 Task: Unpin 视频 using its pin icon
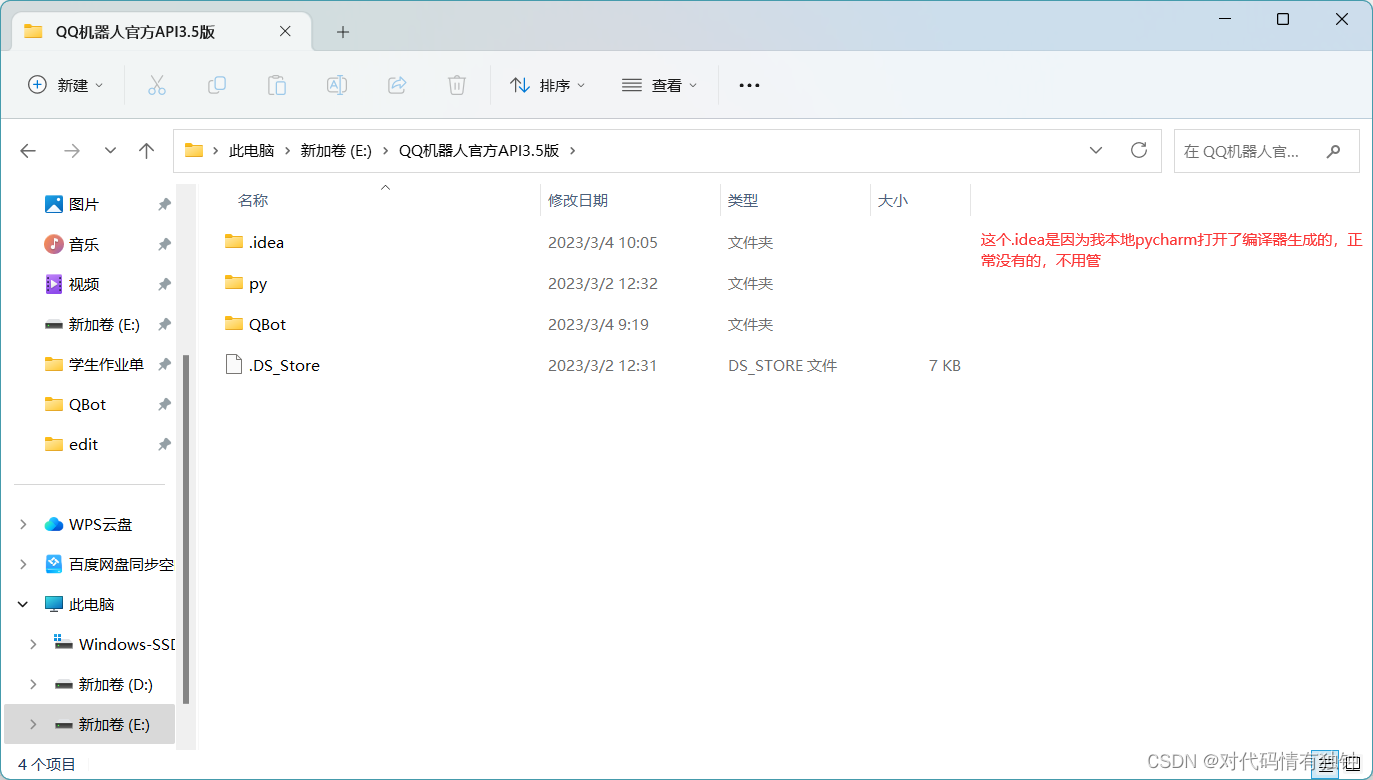164,284
